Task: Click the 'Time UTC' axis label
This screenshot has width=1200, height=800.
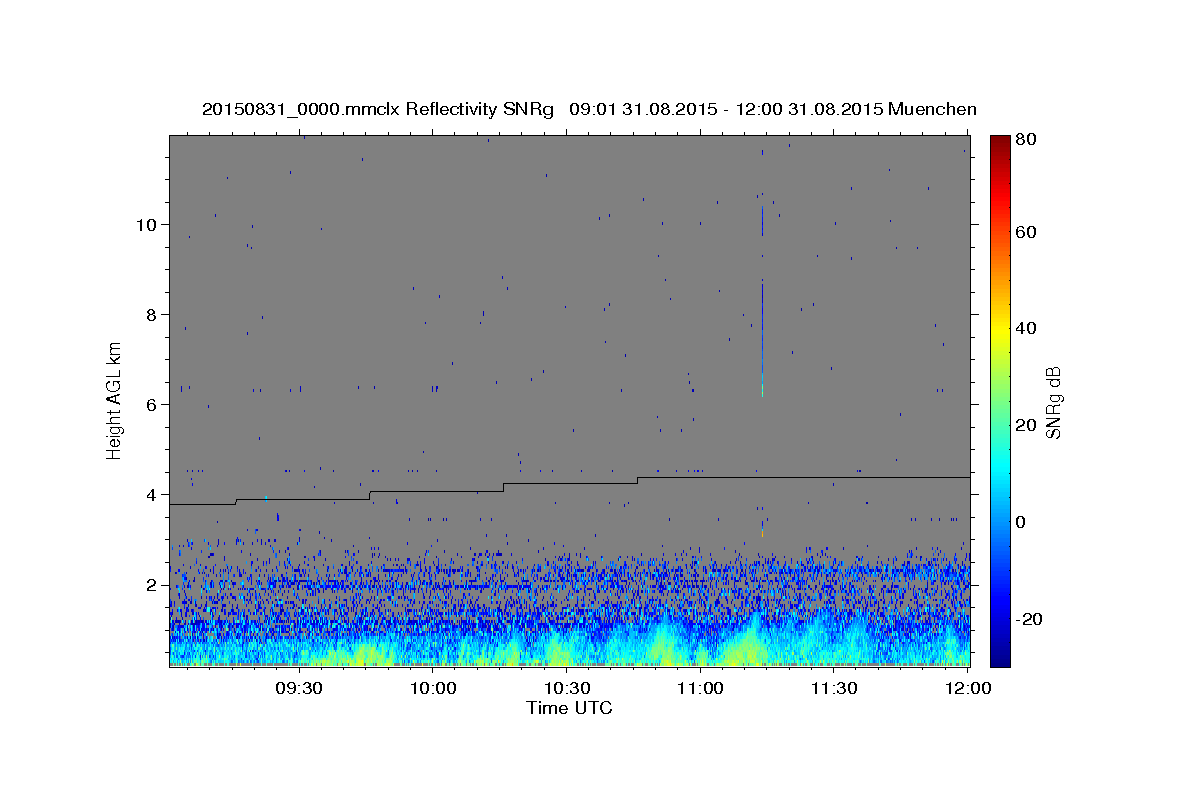Action: 569,708
